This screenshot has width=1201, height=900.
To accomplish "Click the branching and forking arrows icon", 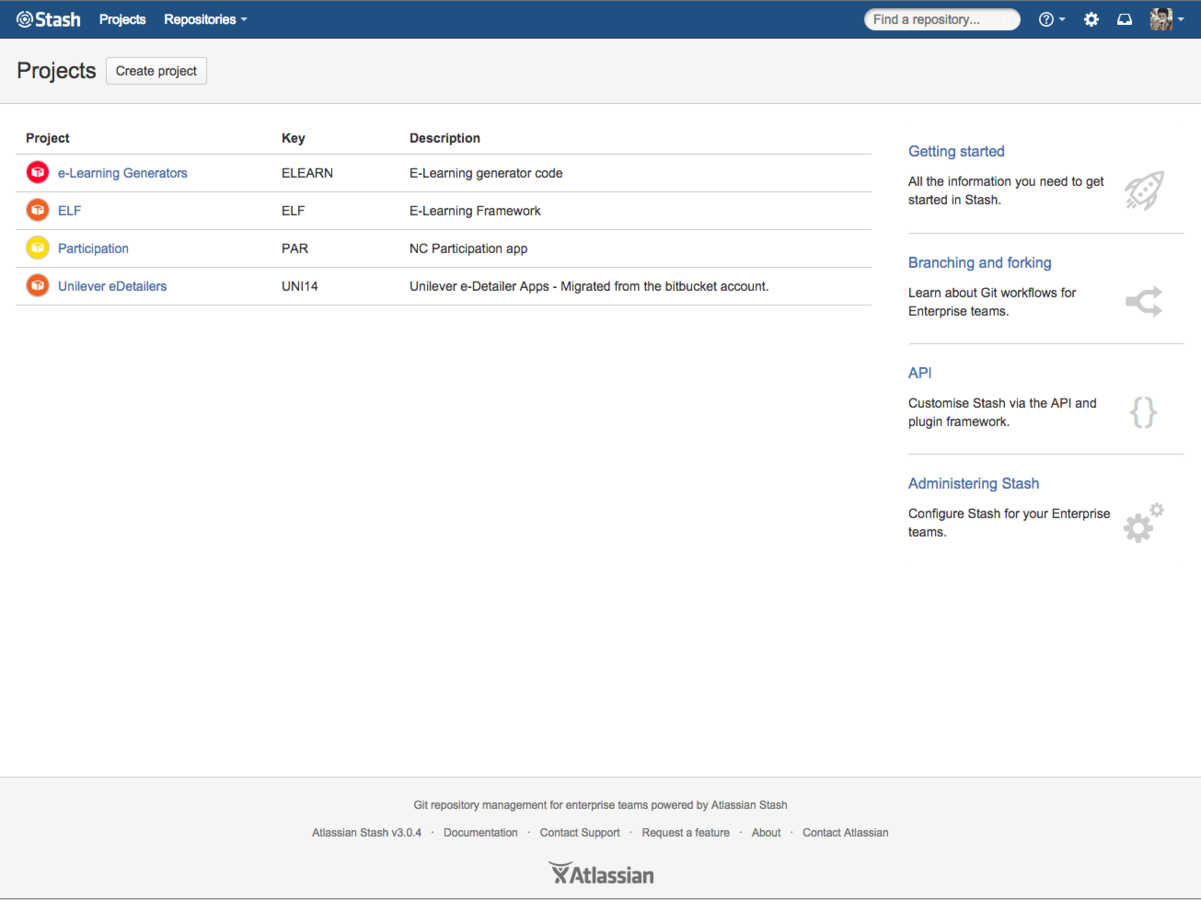I will pos(1144,301).
